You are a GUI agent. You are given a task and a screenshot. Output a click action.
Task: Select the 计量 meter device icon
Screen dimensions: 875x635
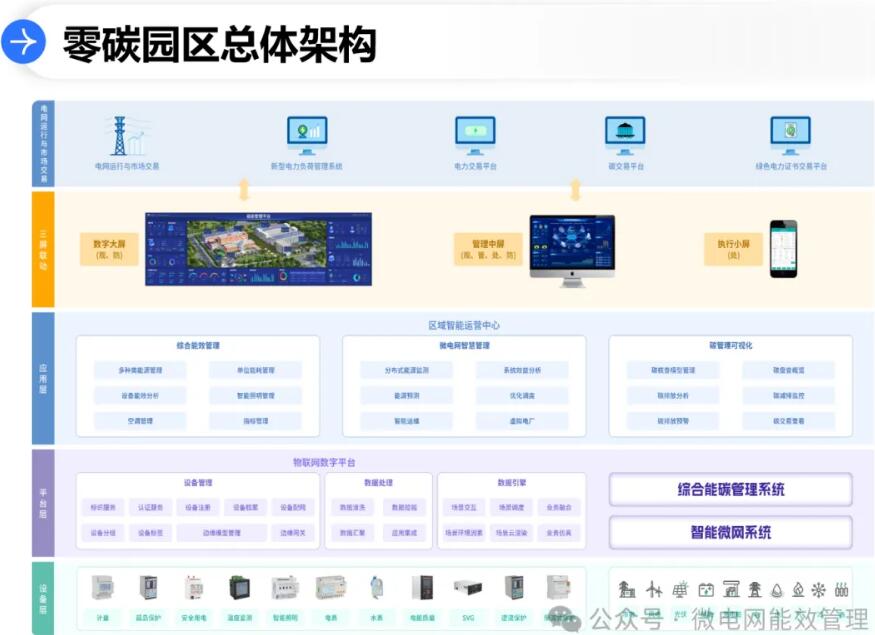[x=103, y=588]
